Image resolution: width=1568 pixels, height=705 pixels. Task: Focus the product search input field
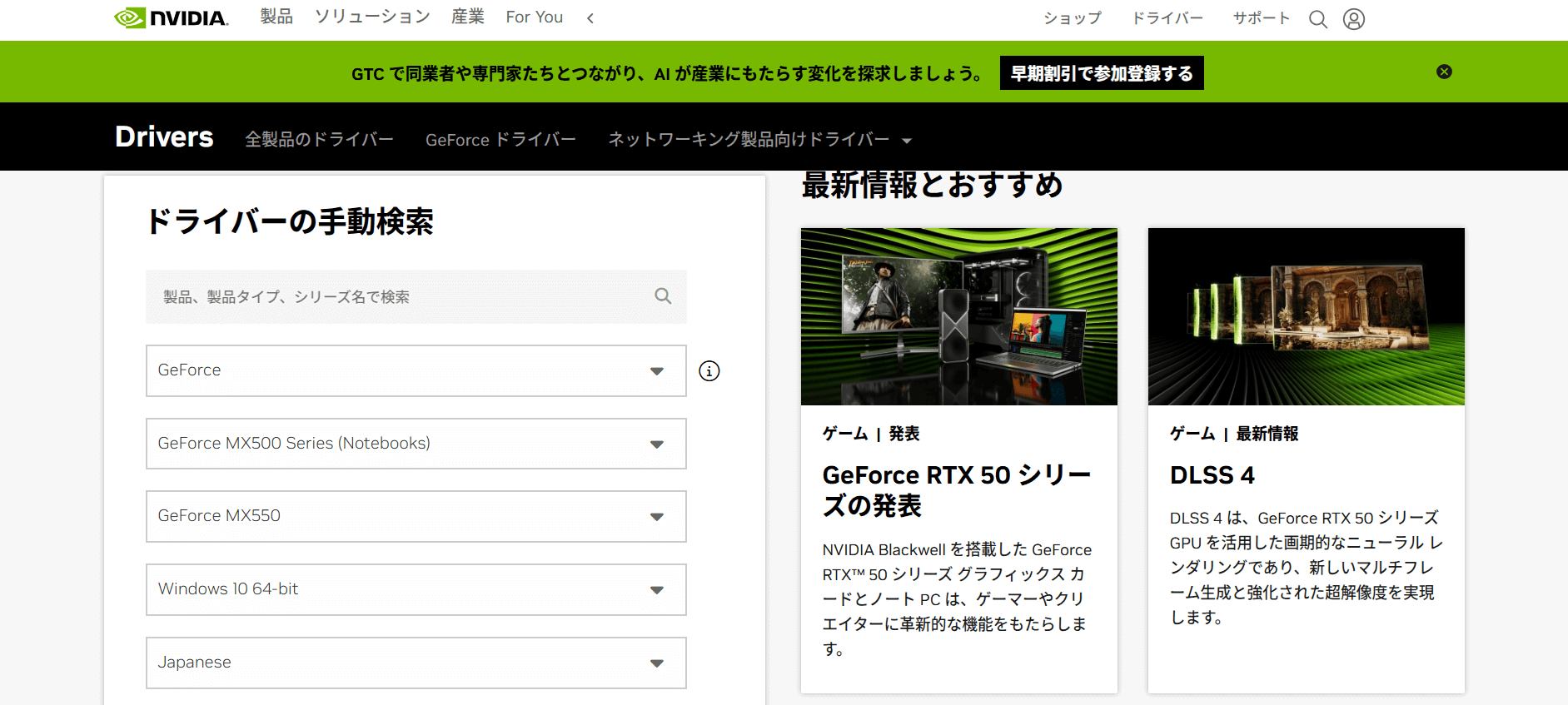tap(416, 296)
